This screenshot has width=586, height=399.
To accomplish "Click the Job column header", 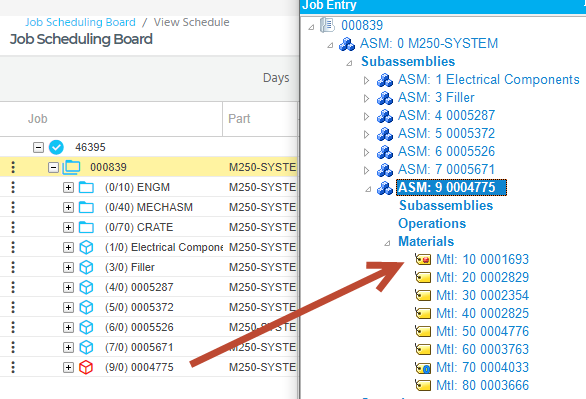I will [x=38, y=119].
